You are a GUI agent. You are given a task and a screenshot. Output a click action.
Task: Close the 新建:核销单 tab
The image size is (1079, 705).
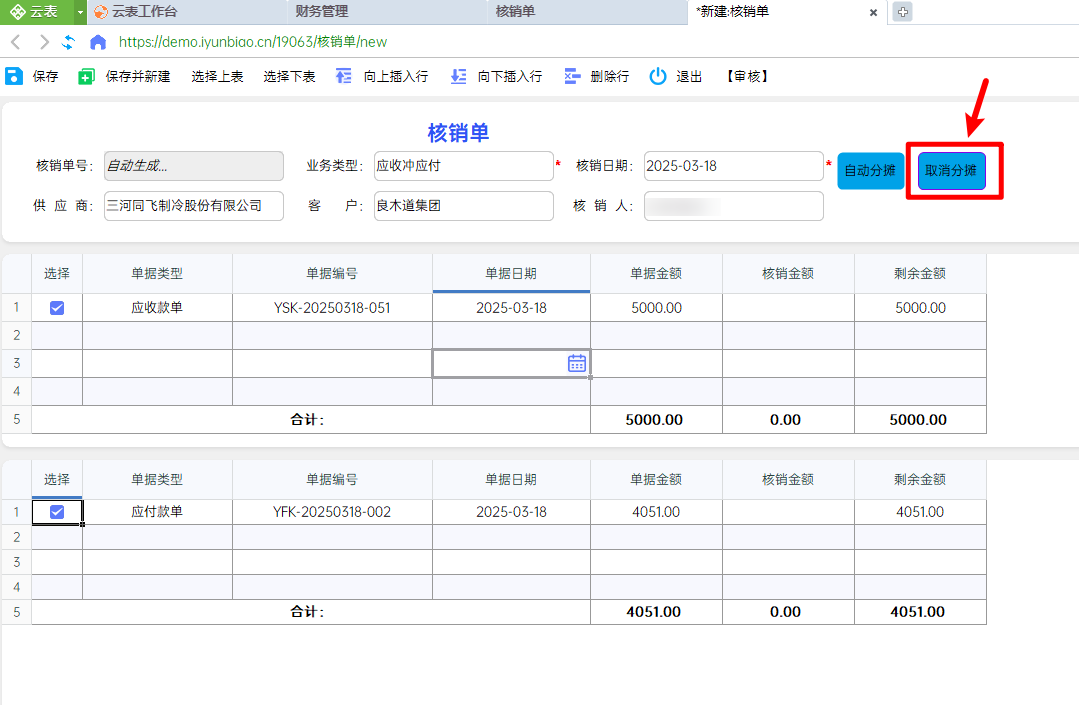coord(873,12)
